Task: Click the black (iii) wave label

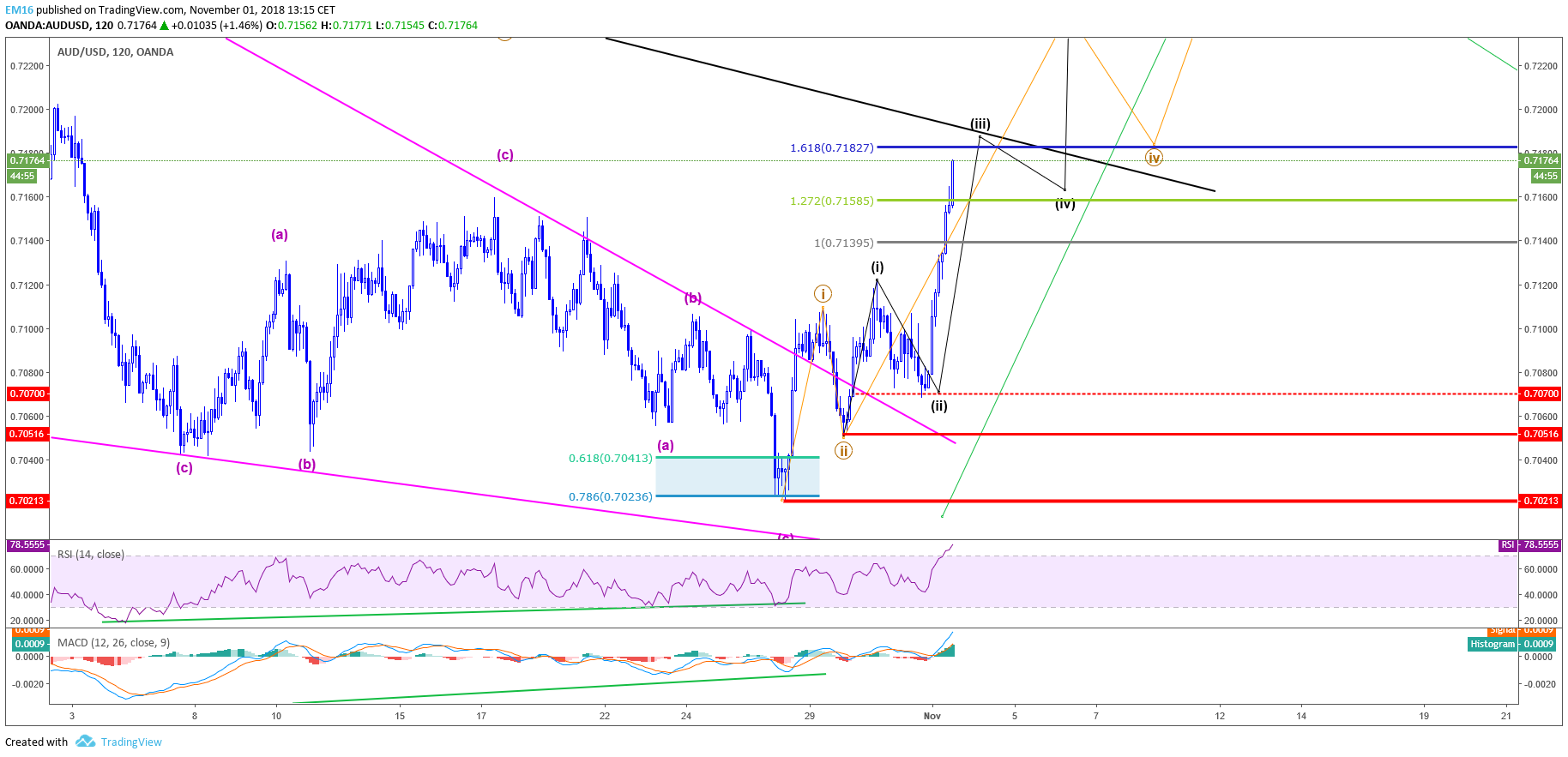Action: point(980,123)
